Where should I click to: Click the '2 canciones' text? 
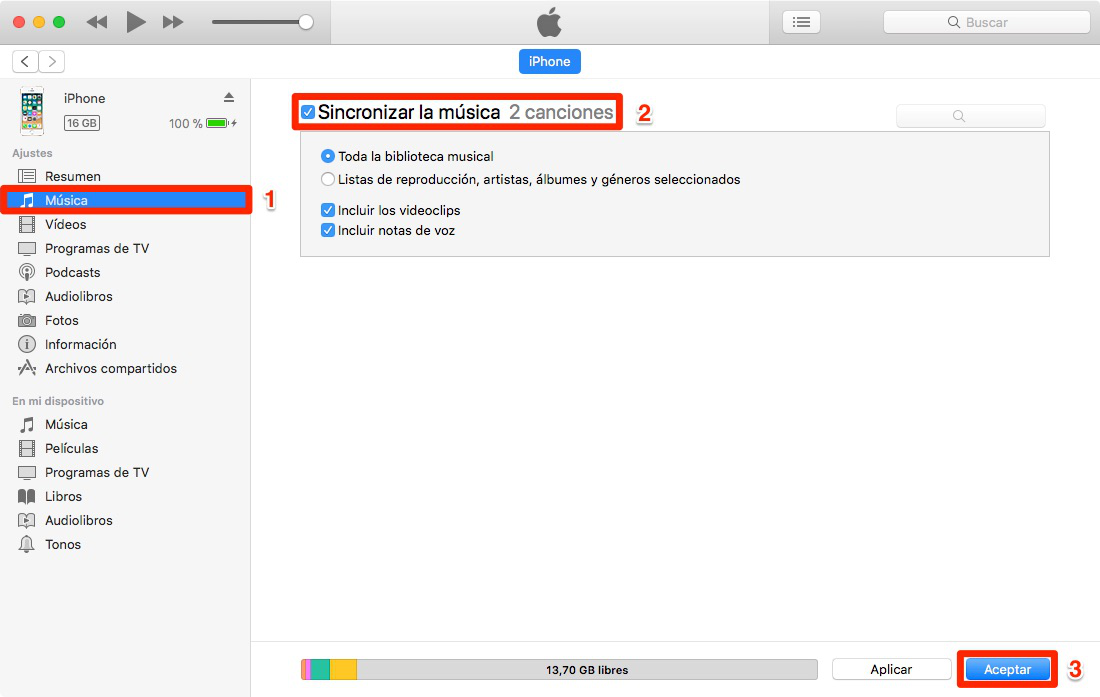pyautogui.click(x=561, y=112)
